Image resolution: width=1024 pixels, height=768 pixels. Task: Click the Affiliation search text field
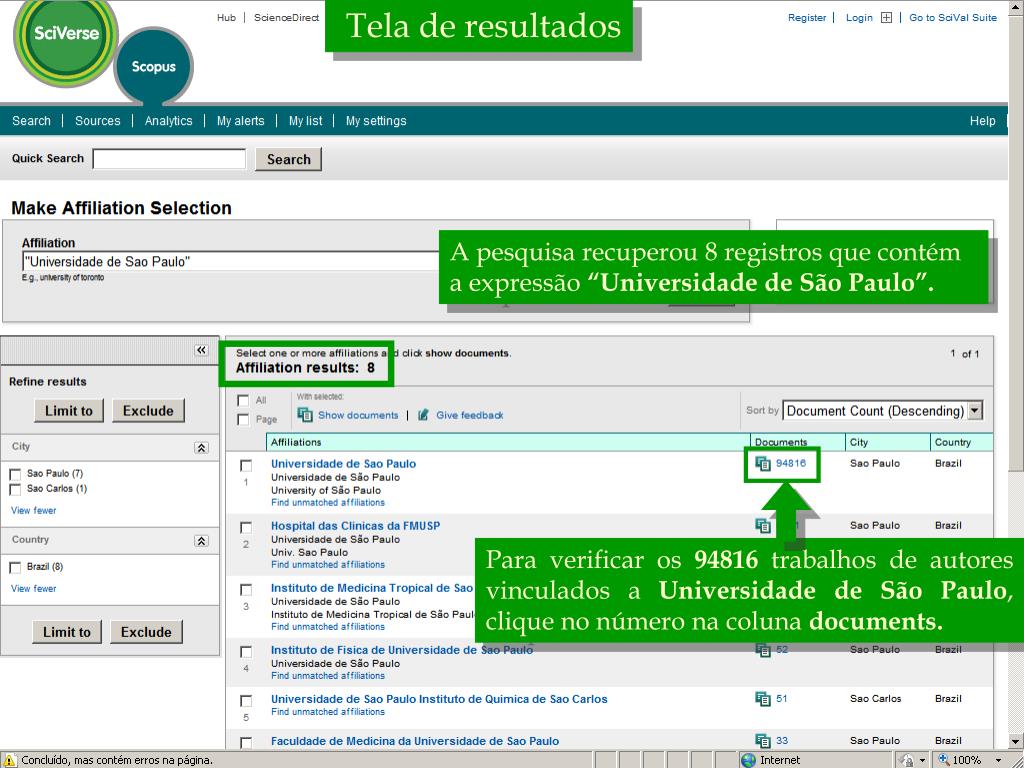(x=231, y=262)
